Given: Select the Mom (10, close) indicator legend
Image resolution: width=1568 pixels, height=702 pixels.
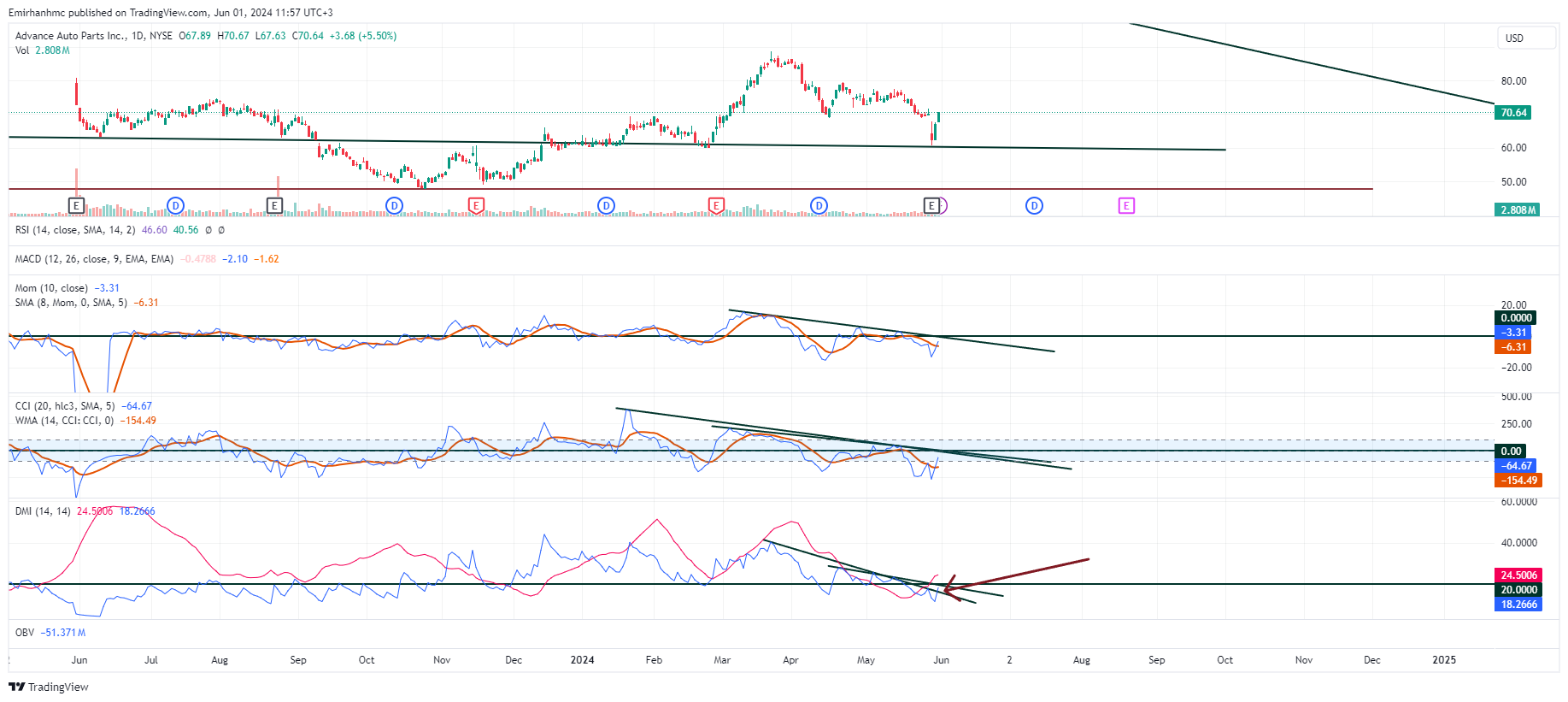Looking at the screenshot, I should click(x=51, y=288).
